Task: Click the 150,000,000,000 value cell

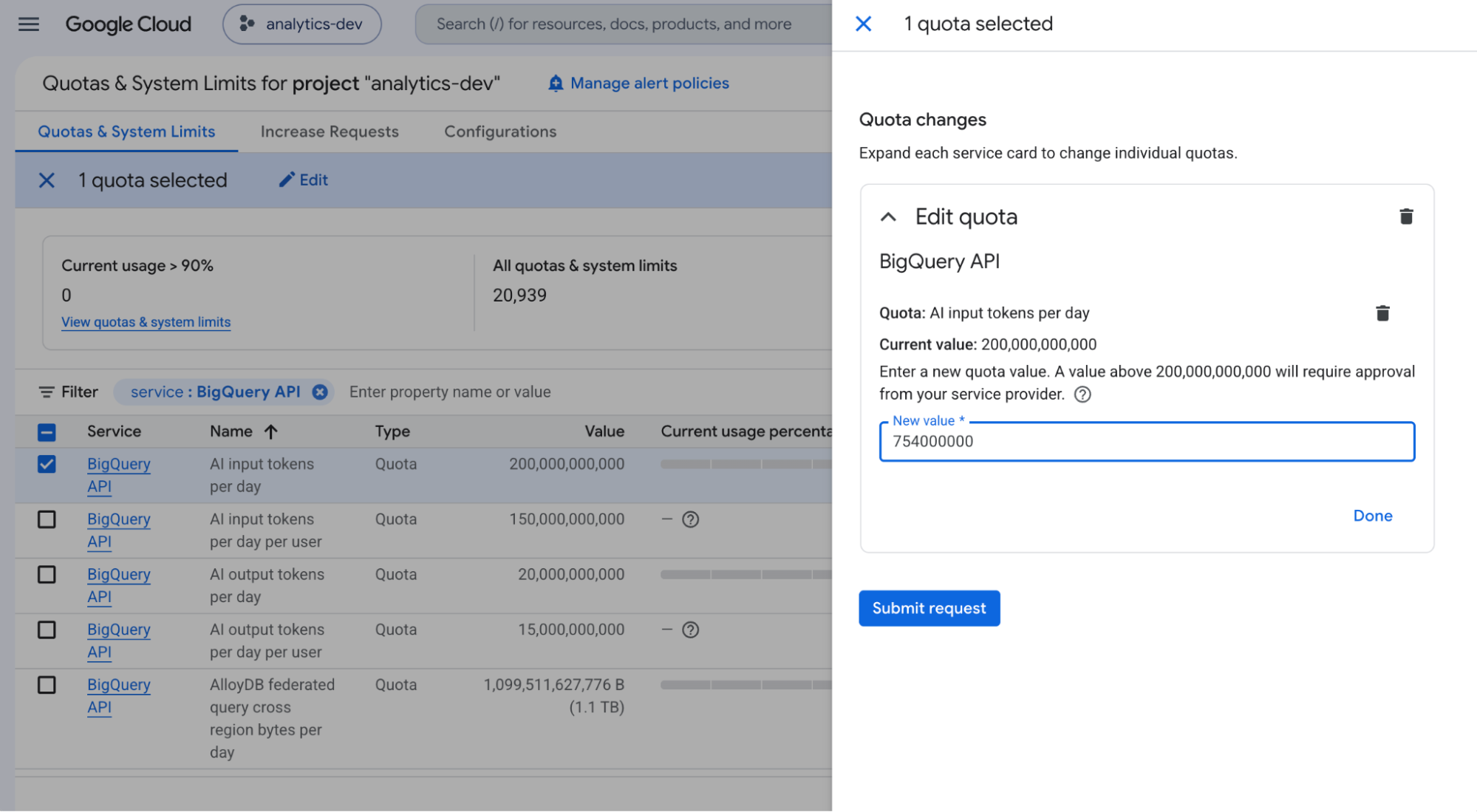Action: (x=567, y=519)
